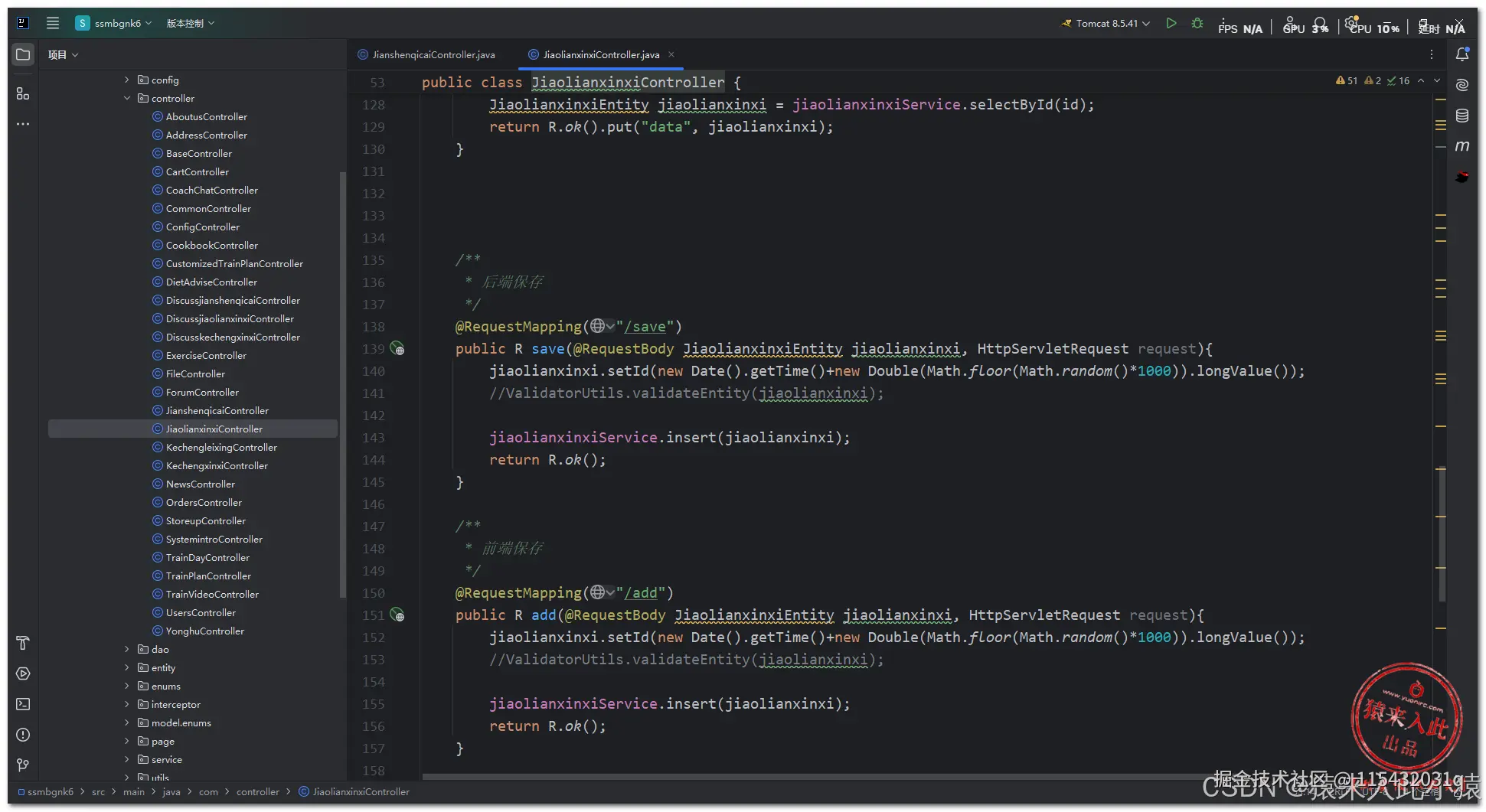The width and height of the screenshot is (1486, 812).
Task: Expand the entity folder
Action: (x=127, y=667)
